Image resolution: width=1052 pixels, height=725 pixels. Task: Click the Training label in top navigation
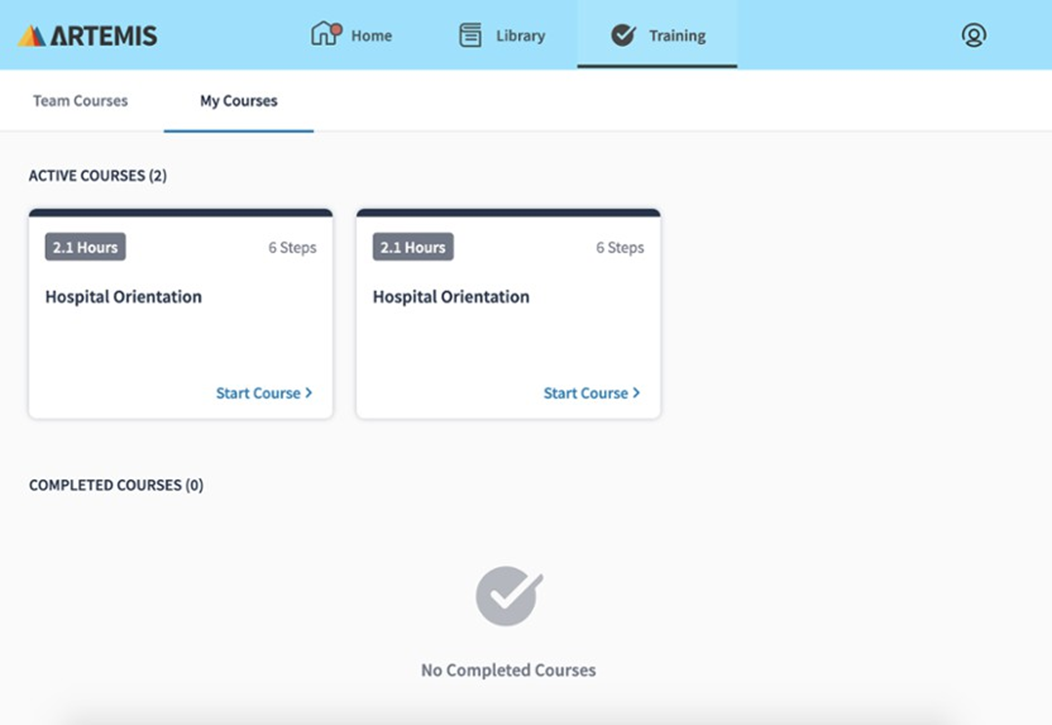pyautogui.click(x=677, y=36)
